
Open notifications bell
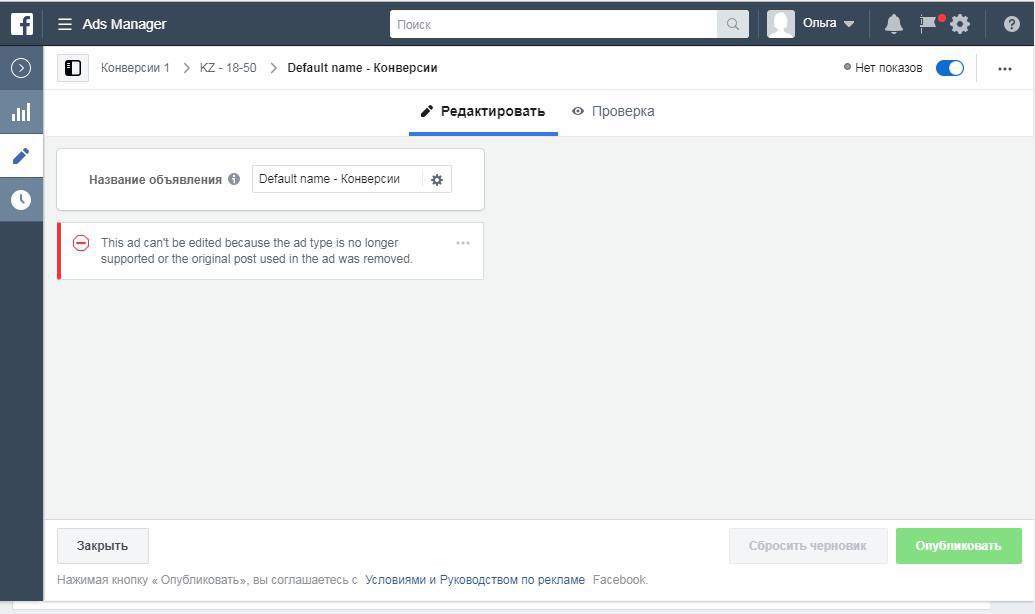pos(894,24)
